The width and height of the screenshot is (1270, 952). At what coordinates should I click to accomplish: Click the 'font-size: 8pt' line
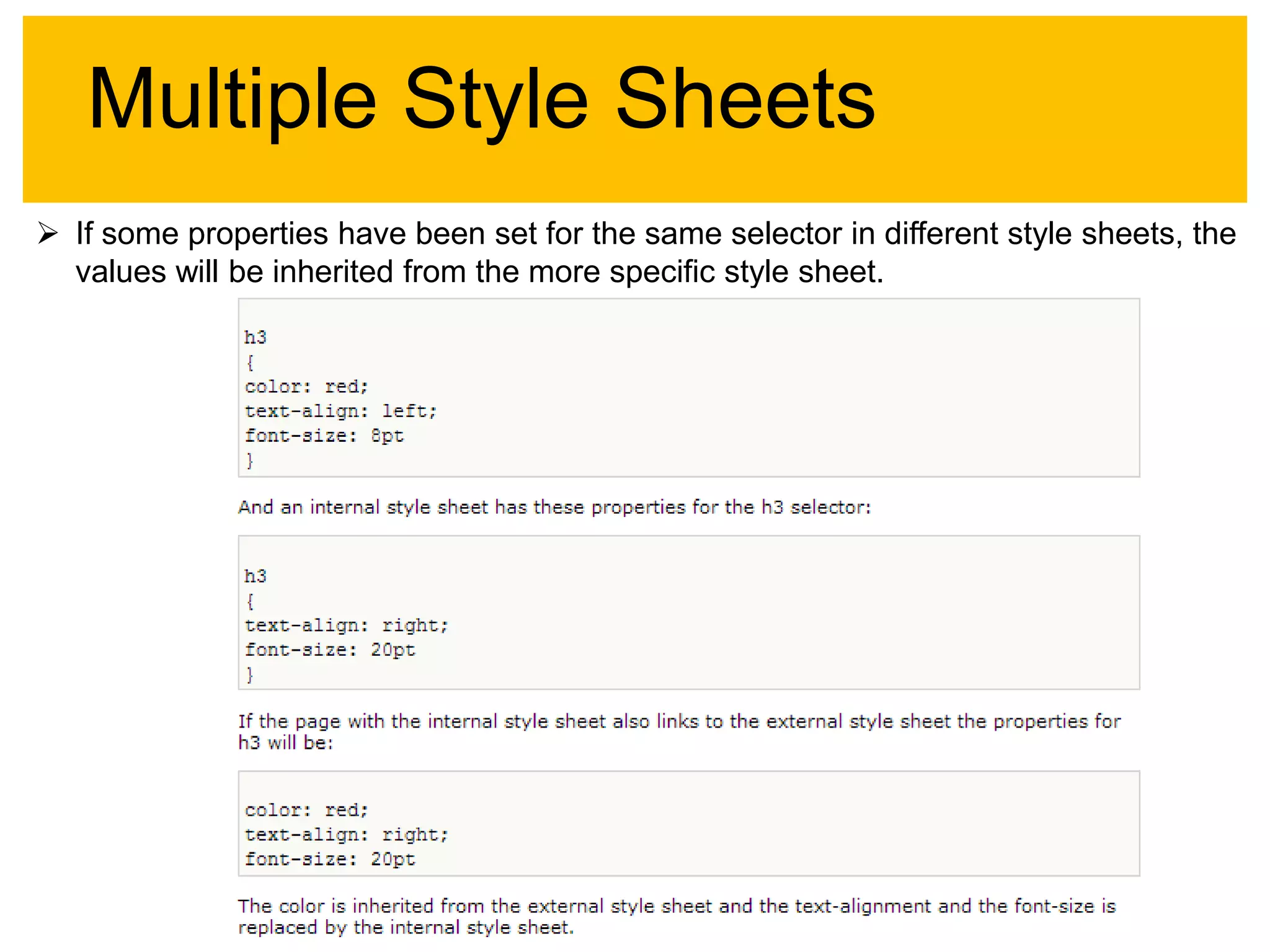click(x=324, y=436)
